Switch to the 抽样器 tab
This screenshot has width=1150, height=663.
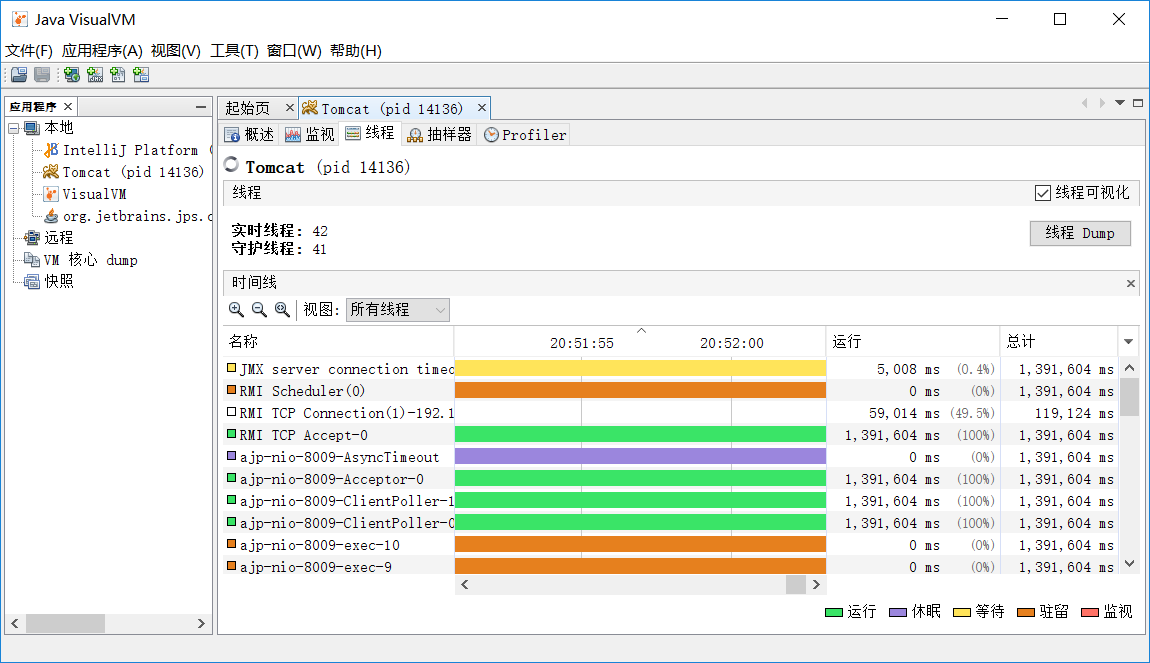tap(439, 135)
